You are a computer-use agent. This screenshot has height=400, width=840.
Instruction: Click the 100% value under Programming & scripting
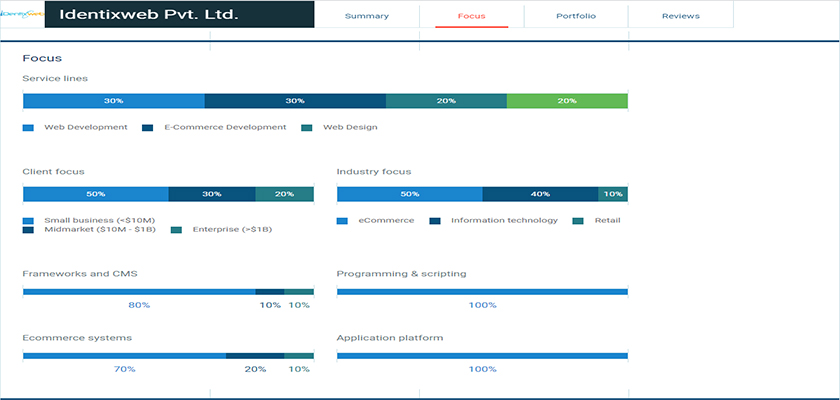tap(483, 305)
